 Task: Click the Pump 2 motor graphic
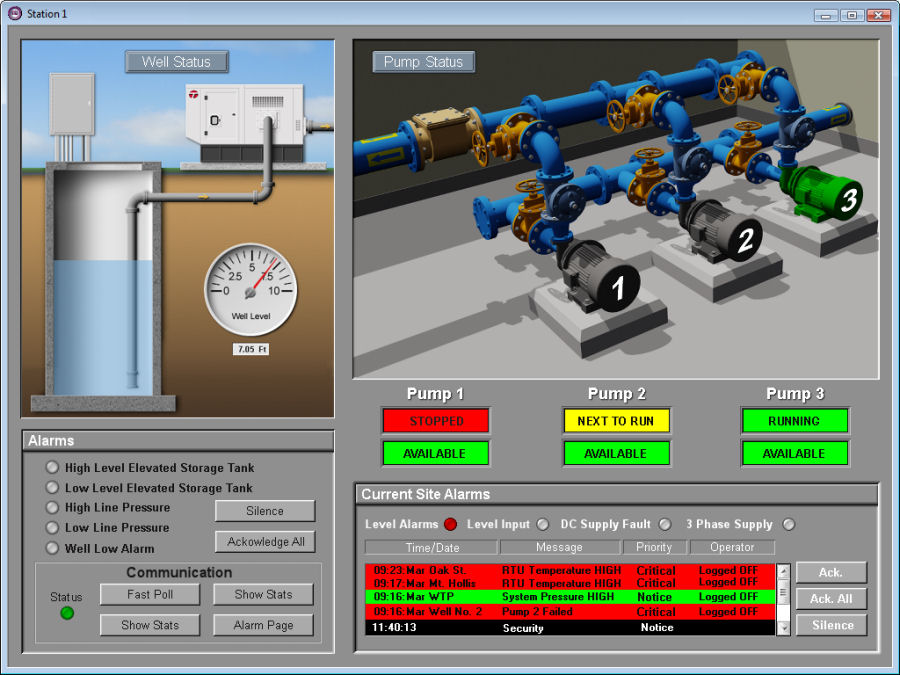[x=718, y=230]
